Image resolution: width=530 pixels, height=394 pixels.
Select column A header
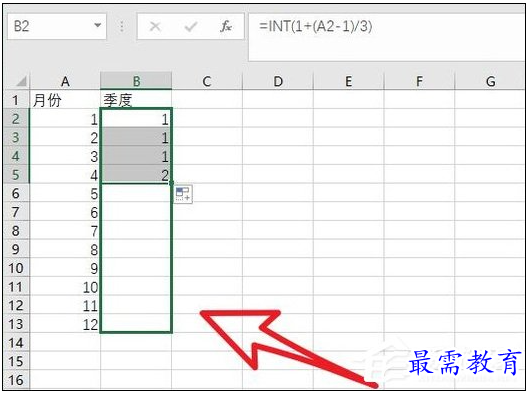tap(65, 81)
